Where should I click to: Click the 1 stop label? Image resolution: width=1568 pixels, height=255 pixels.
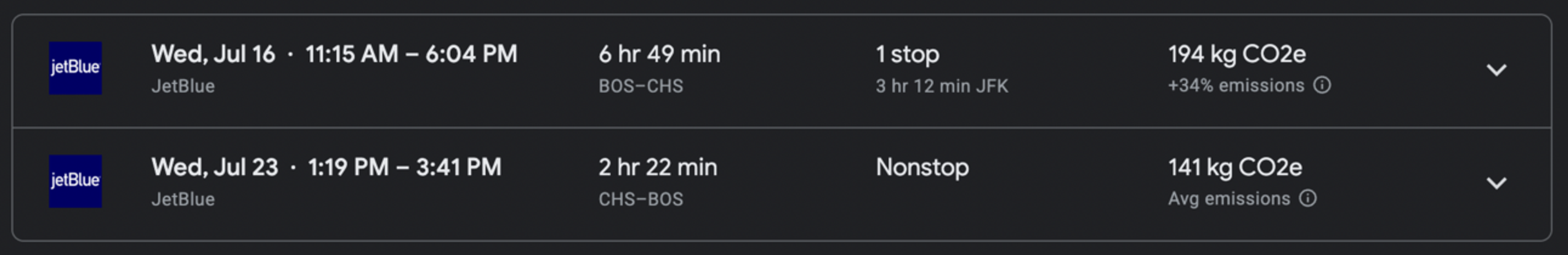pyautogui.click(x=908, y=54)
